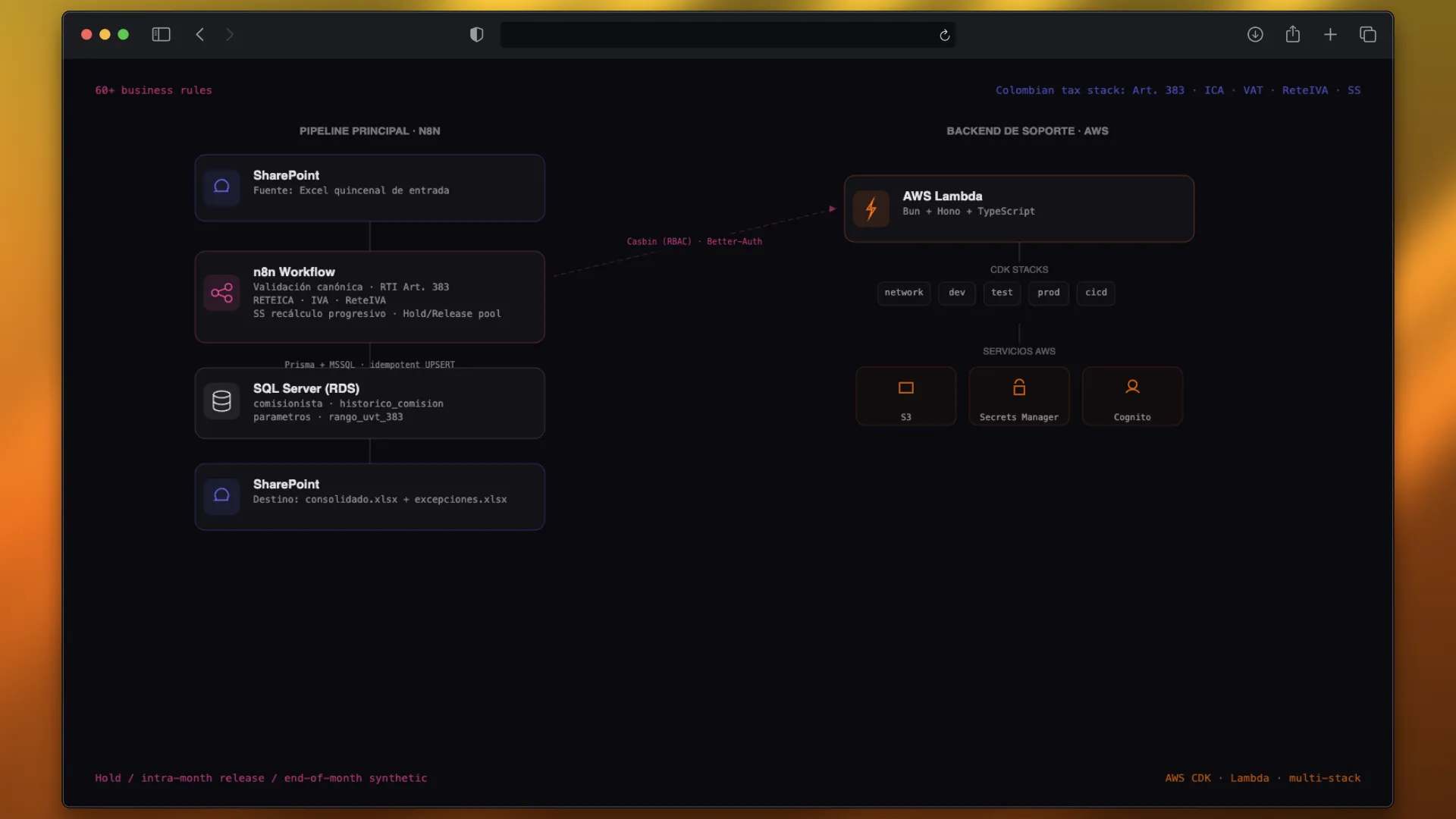Click 'AWS CDK · Lambda · multi-stack' footer text
Image resolution: width=1456 pixels, height=819 pixels.
coord(1263,778)
